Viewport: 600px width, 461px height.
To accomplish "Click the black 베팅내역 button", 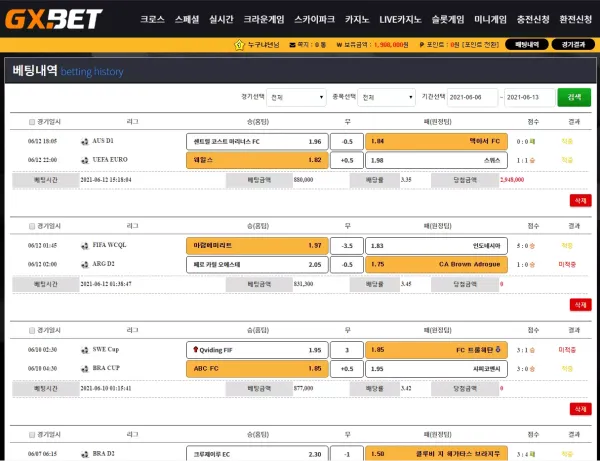I will coord(527,45).
